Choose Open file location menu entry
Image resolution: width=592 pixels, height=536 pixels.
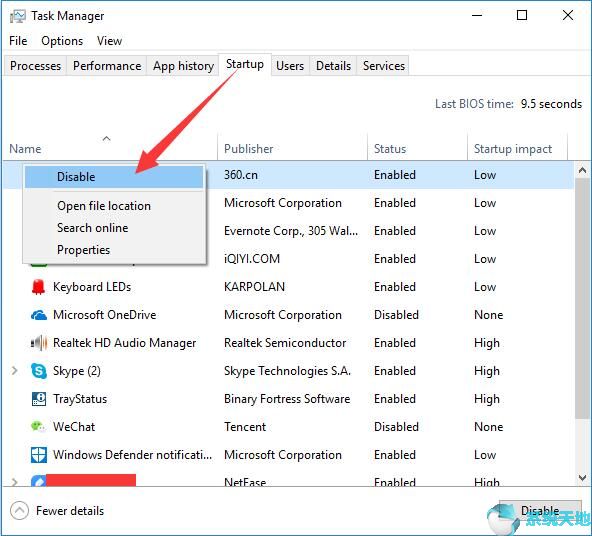(104, 206)
